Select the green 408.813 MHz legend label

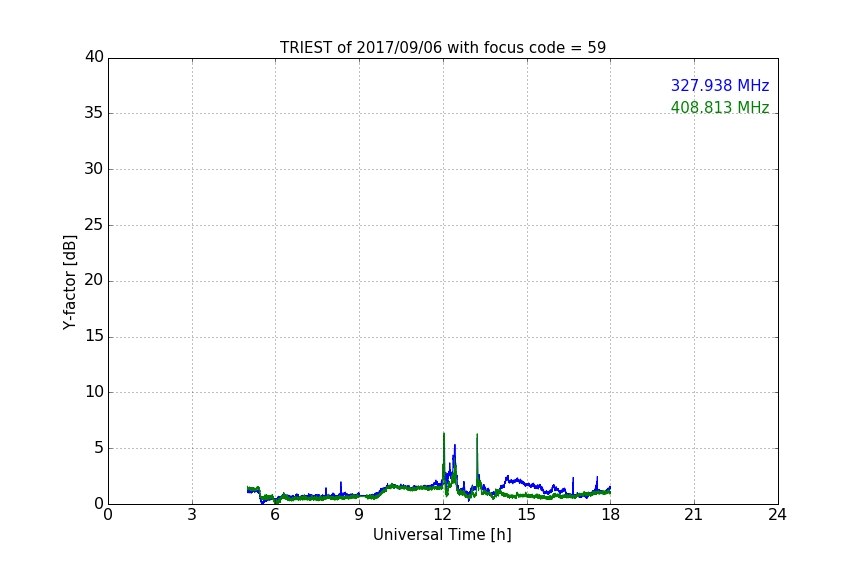coord(720,107)
